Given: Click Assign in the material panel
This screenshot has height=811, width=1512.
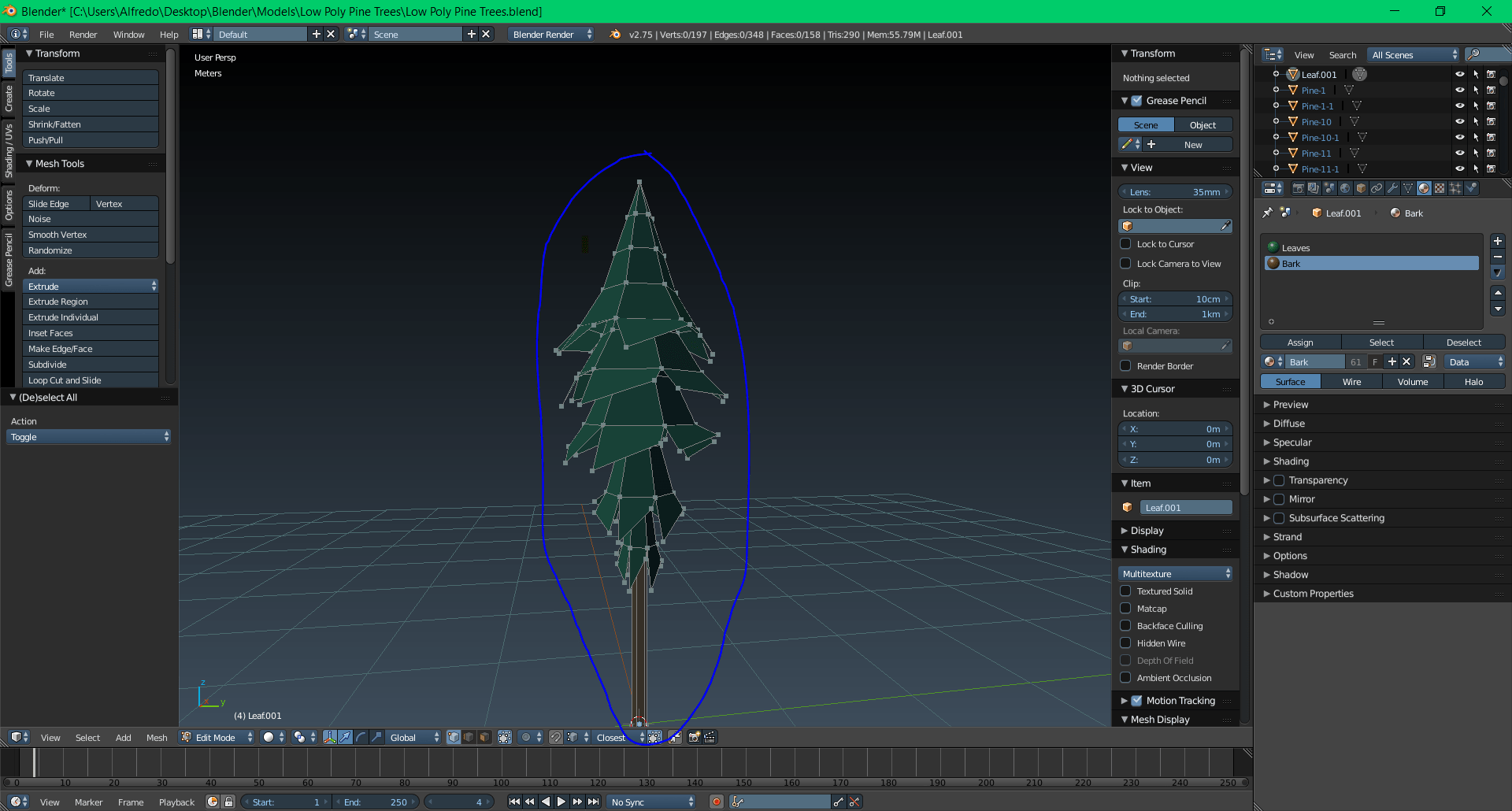Looking at the screenshot, I should (x=1299, y=342).
